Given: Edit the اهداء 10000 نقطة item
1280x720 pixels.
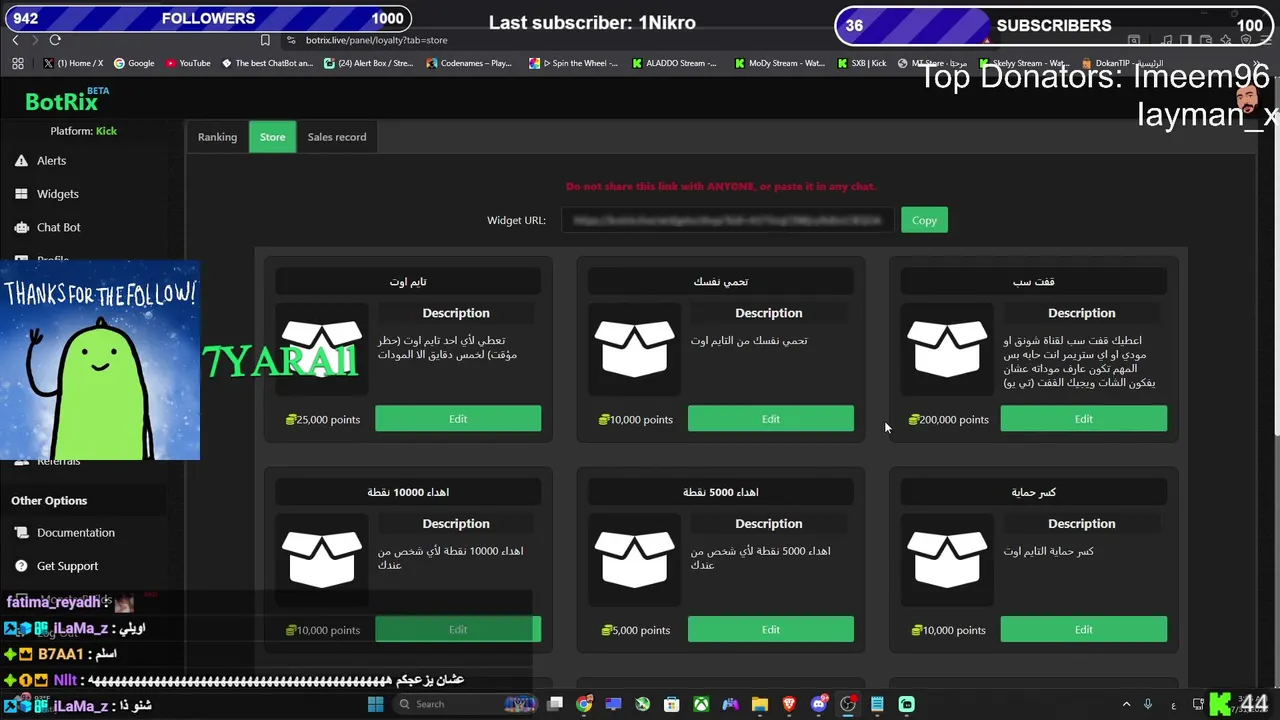Looking at the screenshot, I should (458, 630).
